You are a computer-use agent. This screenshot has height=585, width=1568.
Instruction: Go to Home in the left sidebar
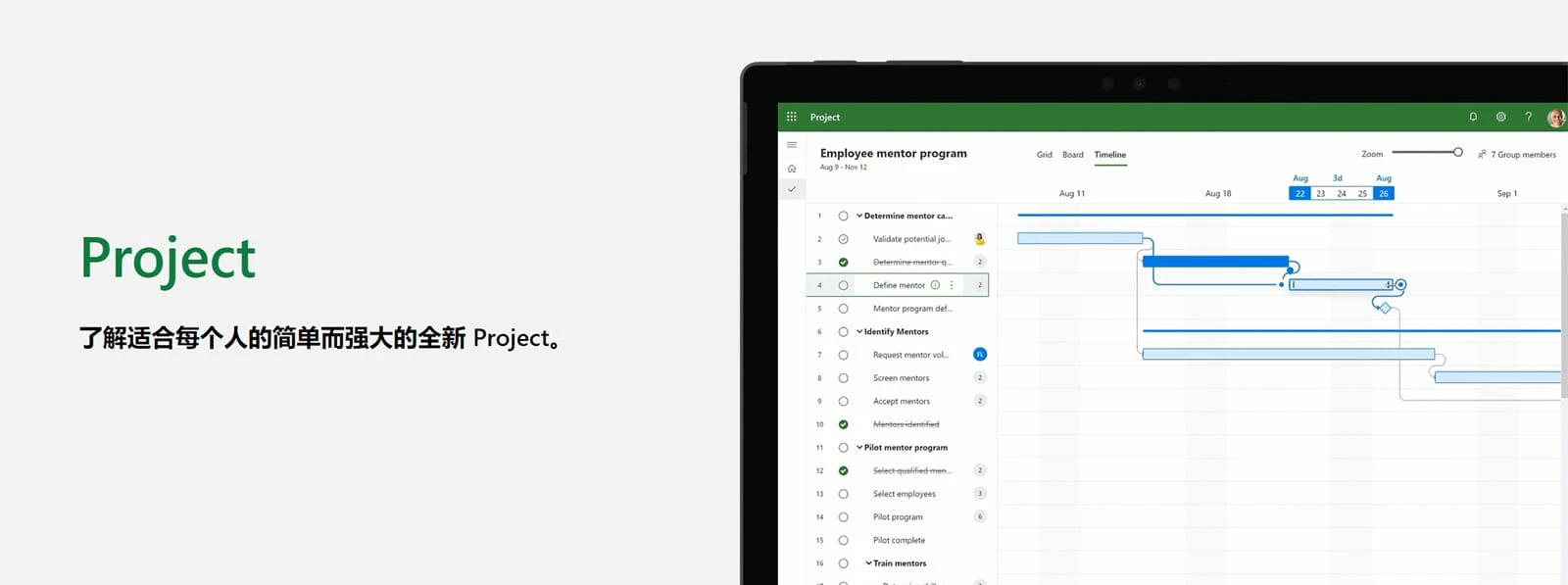[x=792, y=169]
